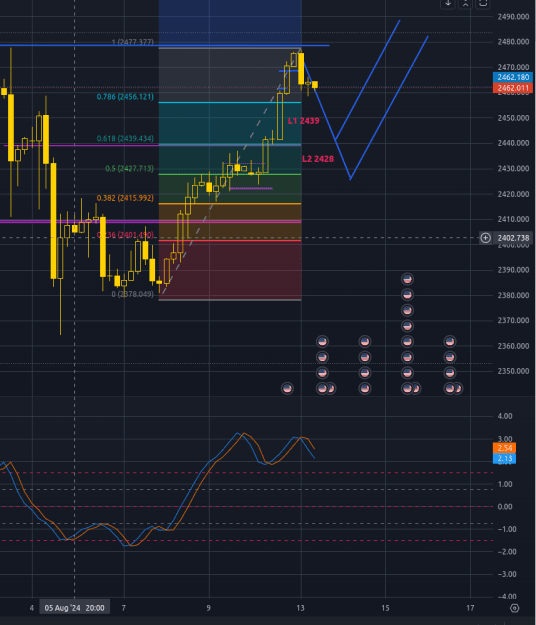Image resolution: width=536 pixels, height=625 pixels.
Task: Select the L2 2428 text annotation
Action: tap(318, 159)
